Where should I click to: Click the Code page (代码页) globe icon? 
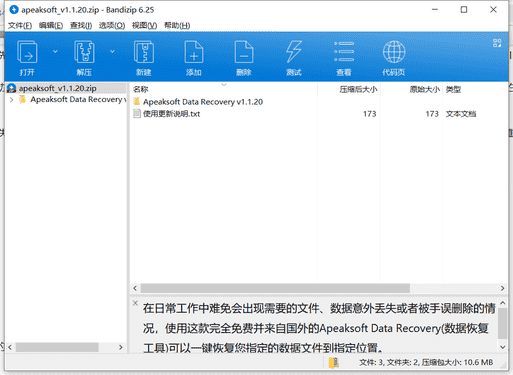point(394,52)
